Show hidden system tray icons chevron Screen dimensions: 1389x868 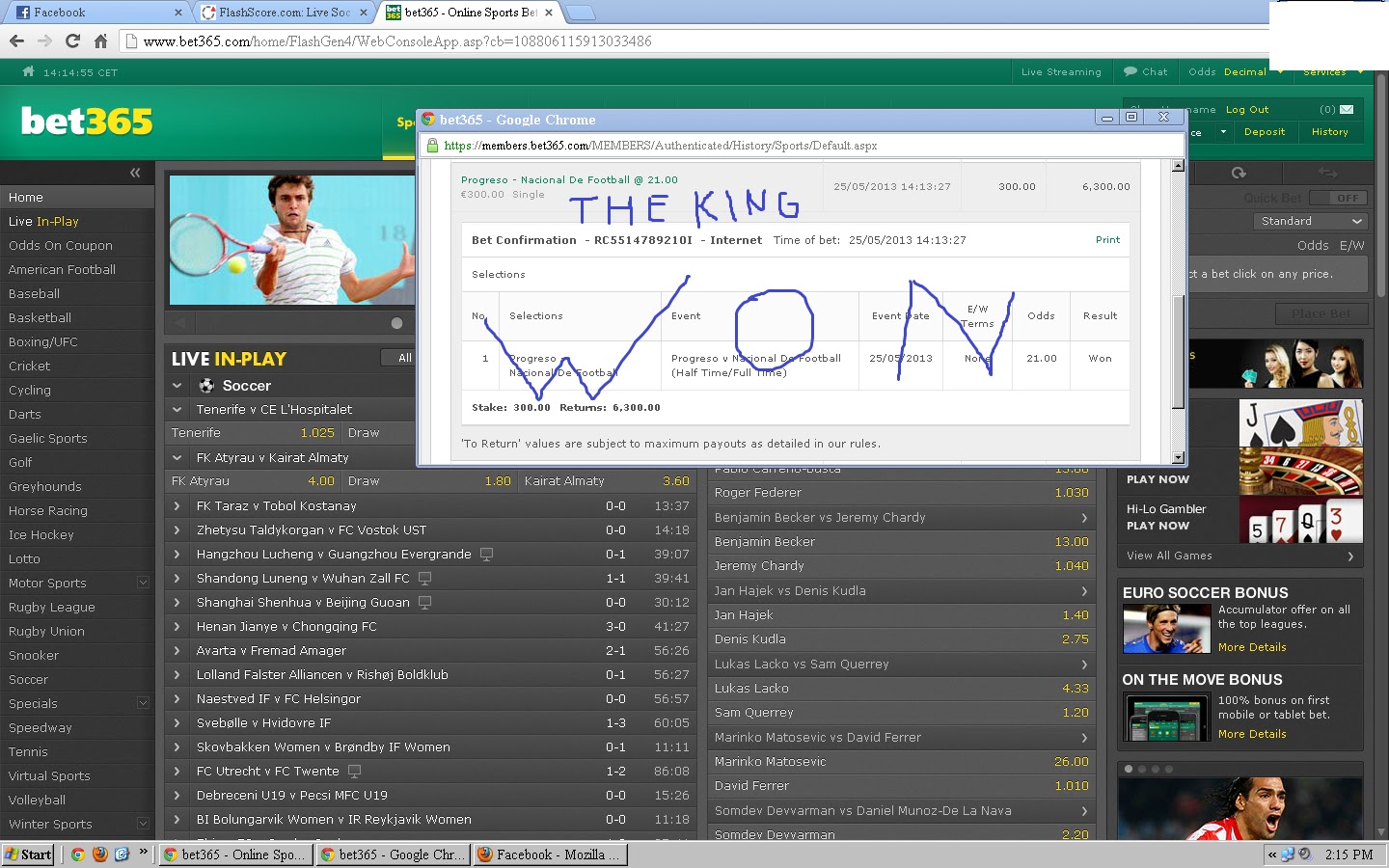click(1272, 854)
